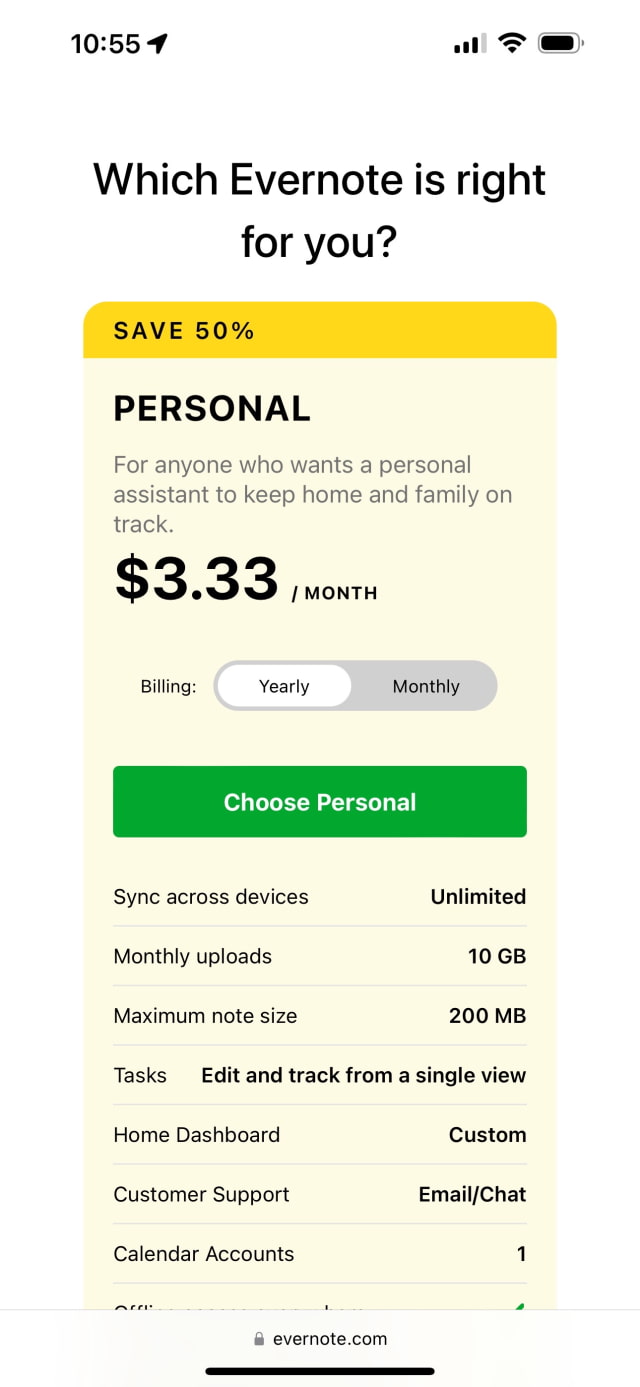This screenshot has height=1387, width=640.
Task: Tap the Wi-Fi status icon
Action: (512, 43)
